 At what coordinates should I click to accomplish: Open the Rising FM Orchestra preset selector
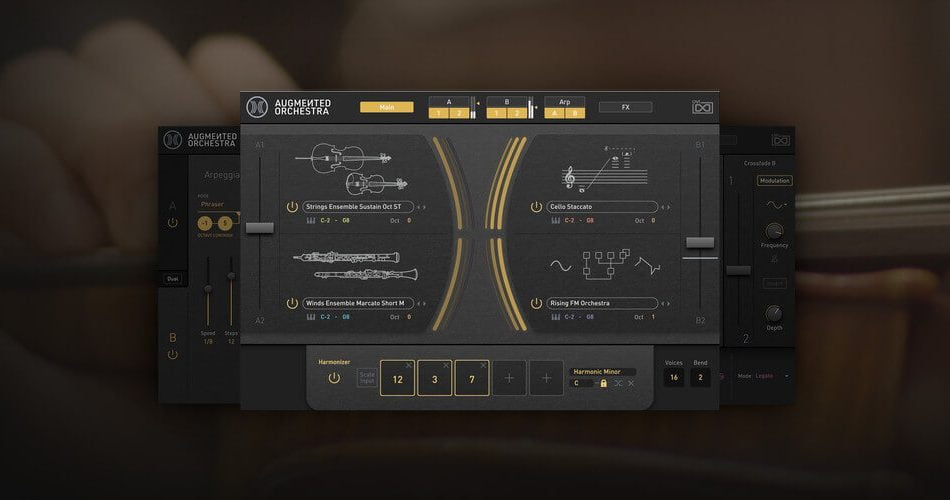(602, 303)
